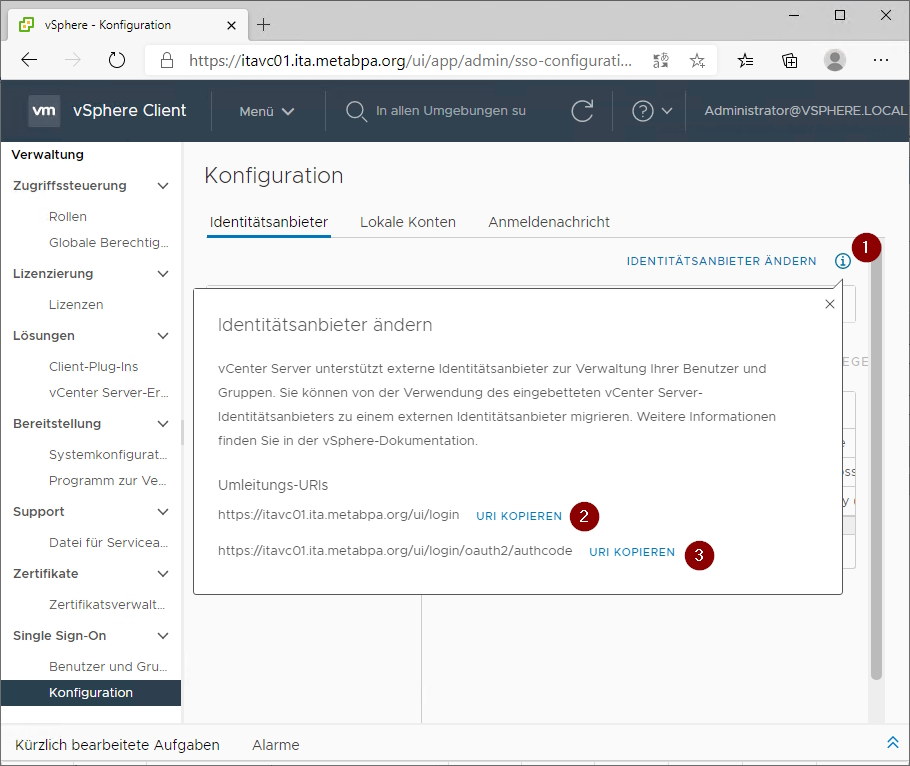Open Zertifikatsverwaltung in the sidebar
910x766 pixels.
coord(107,605)
